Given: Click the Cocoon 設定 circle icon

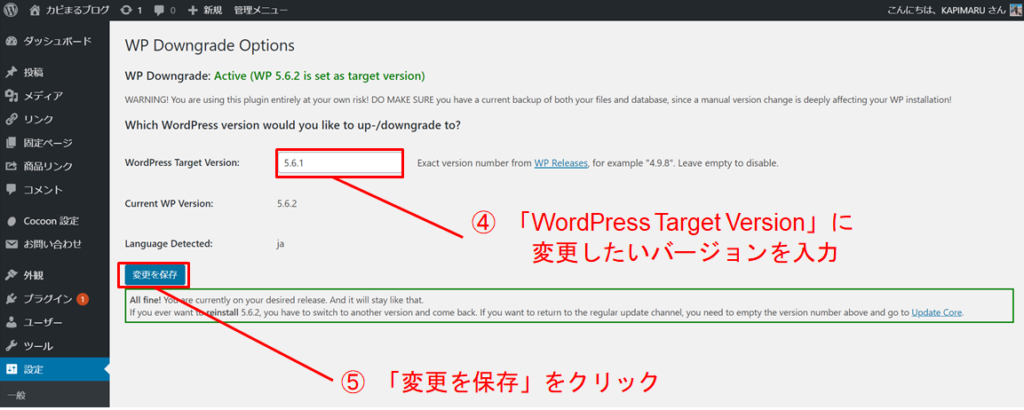Looking at the screenshot, I should 11,221.
